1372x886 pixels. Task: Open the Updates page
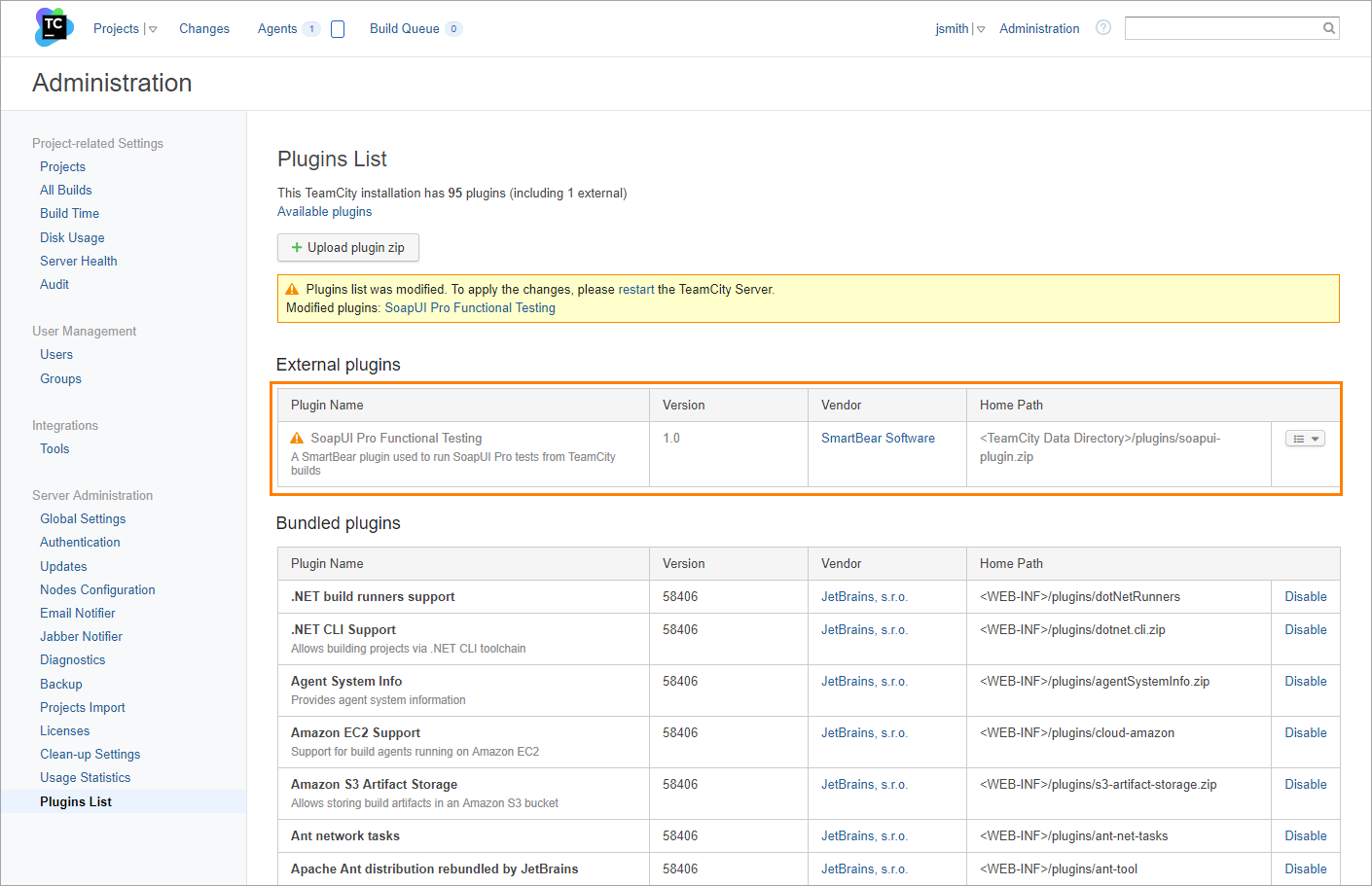(63, 566)
